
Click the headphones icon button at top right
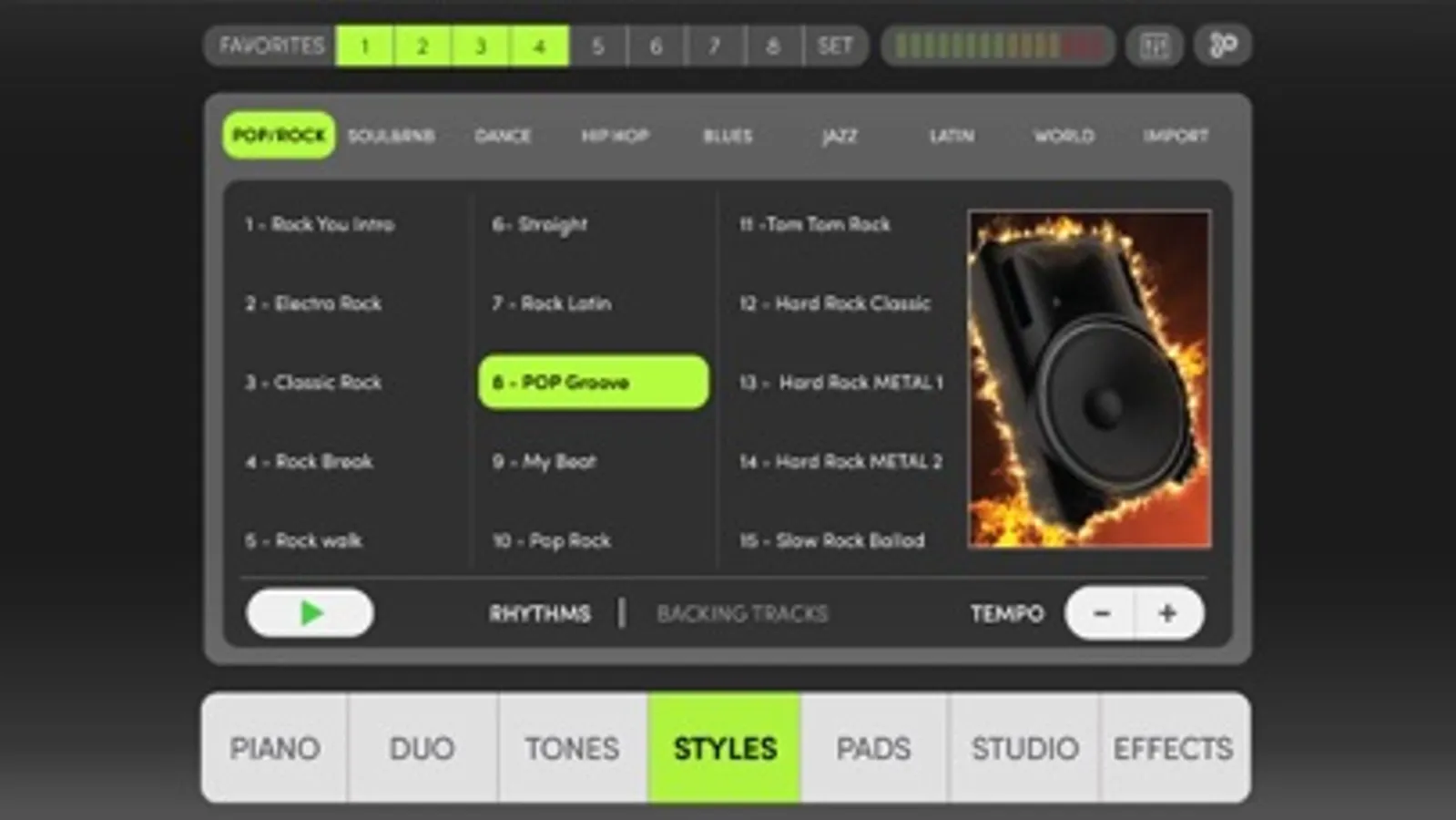coord(1222,46)
